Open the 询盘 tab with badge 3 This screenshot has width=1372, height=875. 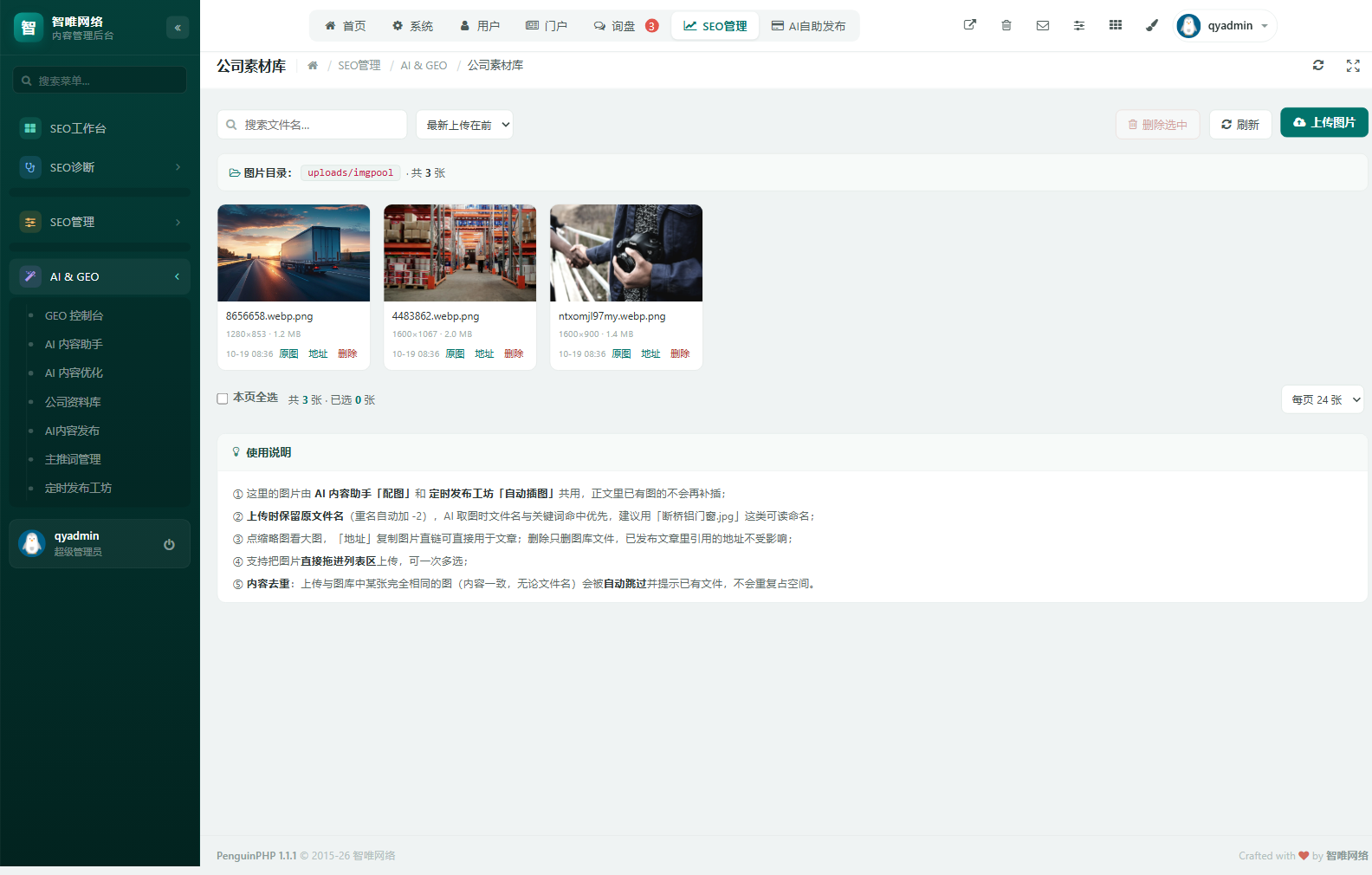pyautogui.click(x=625, y=26)
